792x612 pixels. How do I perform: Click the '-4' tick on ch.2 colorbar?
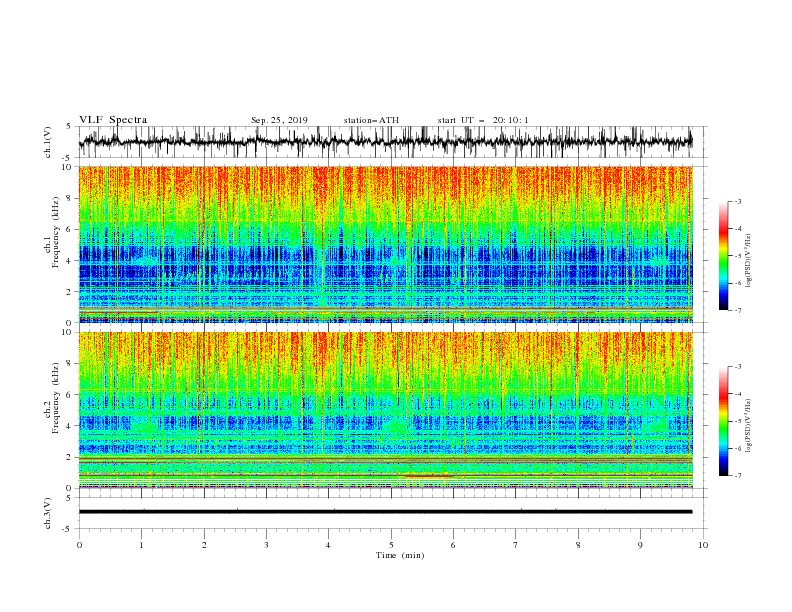pyautogui.click(x=738, y=394)
